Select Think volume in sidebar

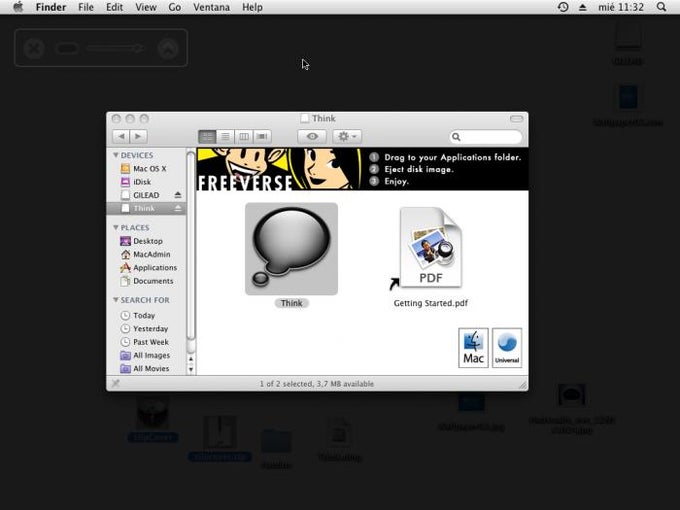pyautogui.click(x=146, y=208)
